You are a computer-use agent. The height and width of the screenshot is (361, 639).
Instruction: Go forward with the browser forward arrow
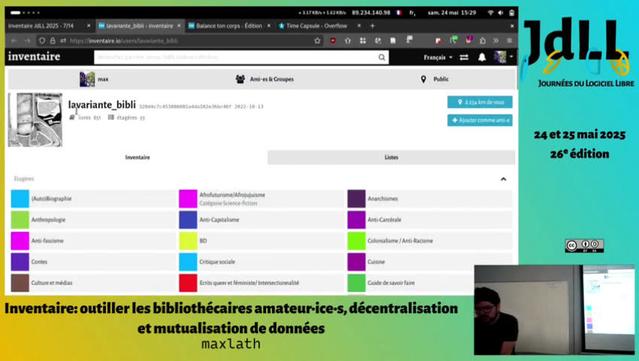[27, 41]
